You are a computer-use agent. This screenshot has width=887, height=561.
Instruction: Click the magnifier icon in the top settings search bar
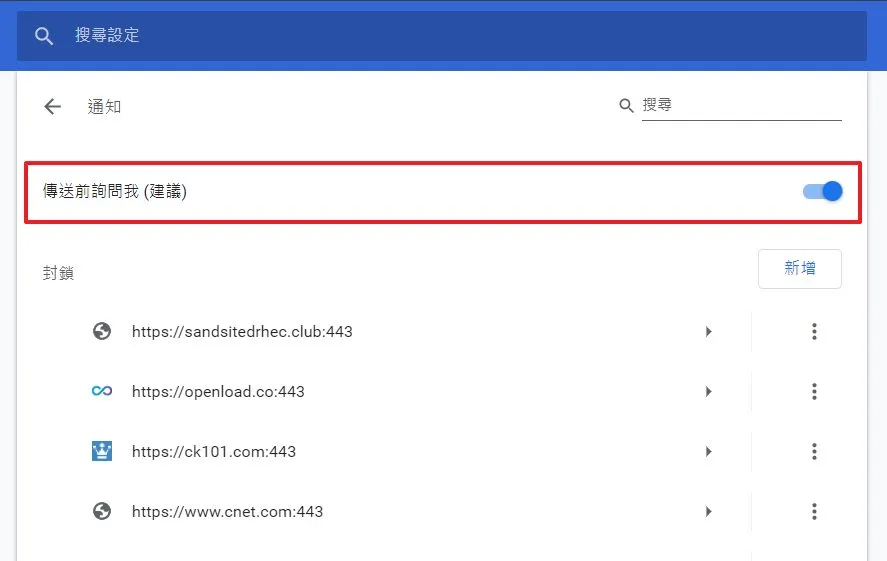[44, 36]
